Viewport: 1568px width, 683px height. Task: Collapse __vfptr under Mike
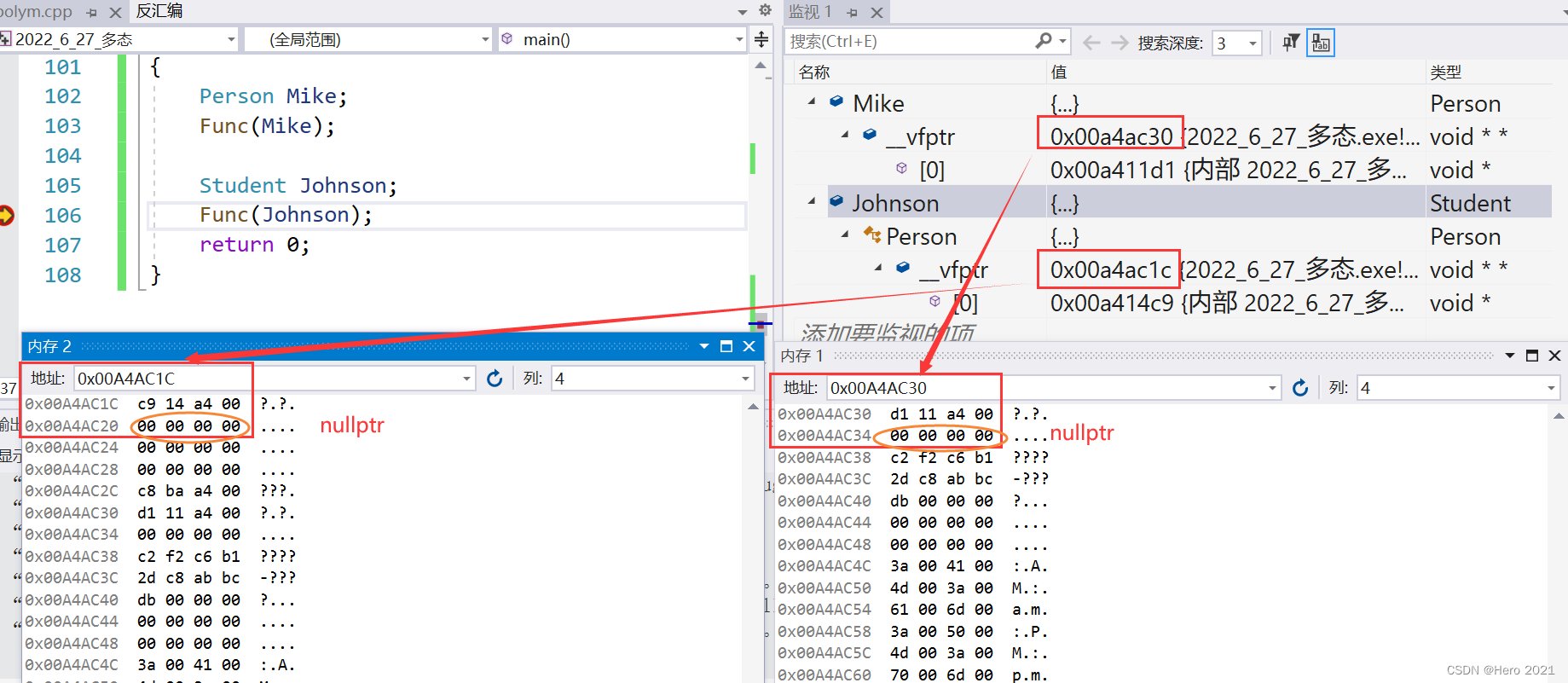tap(845, 135)
